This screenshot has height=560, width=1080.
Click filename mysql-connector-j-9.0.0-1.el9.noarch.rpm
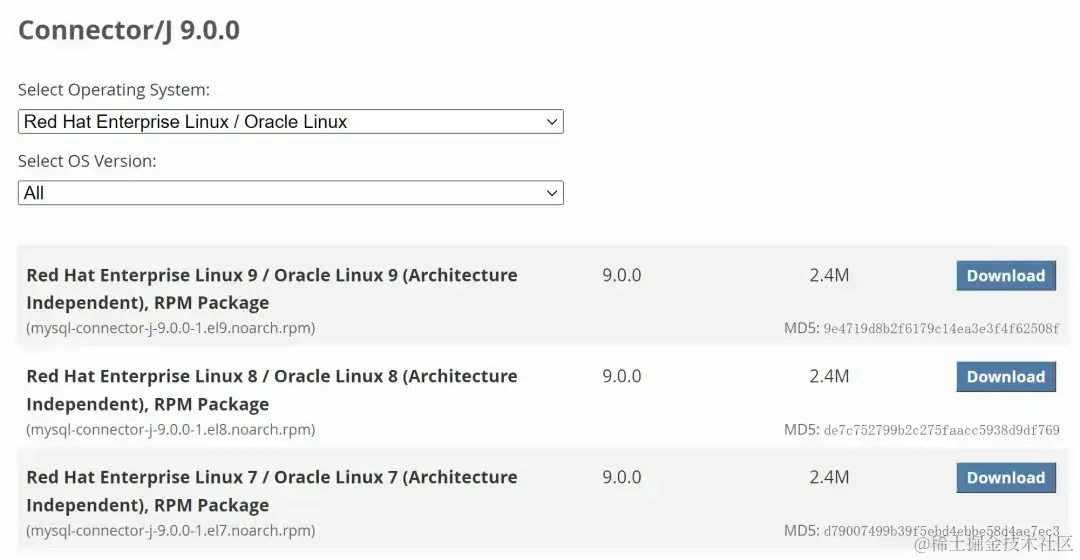171,328
